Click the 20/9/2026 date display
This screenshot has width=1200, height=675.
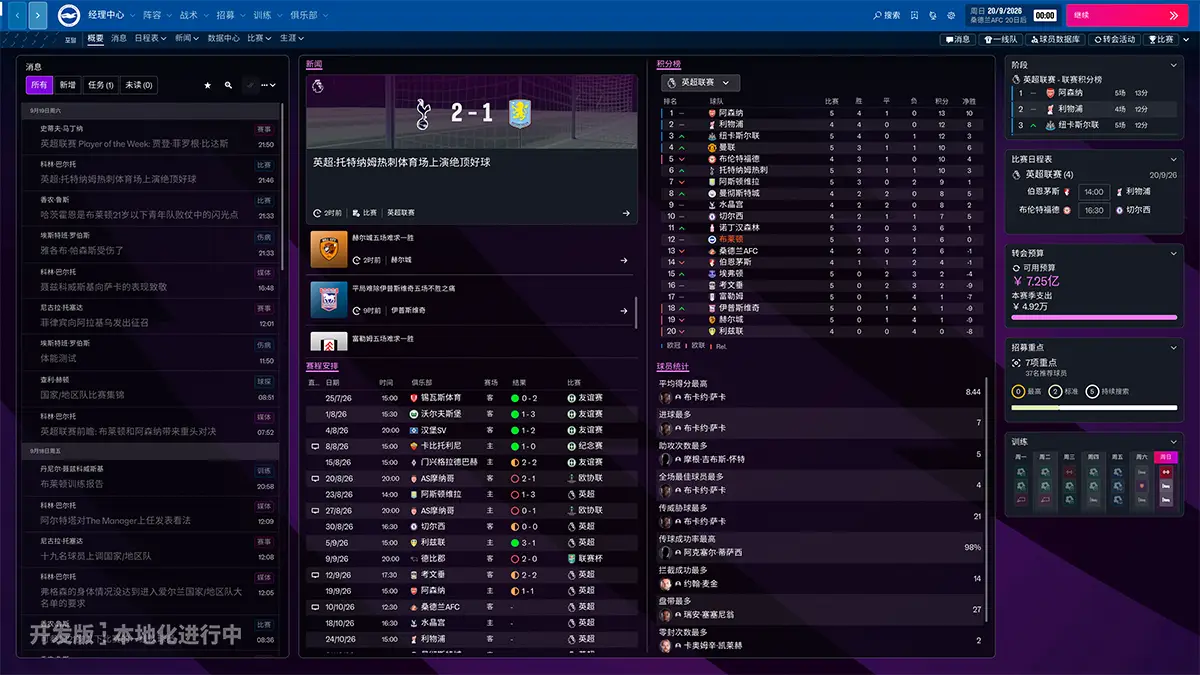point(1003,10)
